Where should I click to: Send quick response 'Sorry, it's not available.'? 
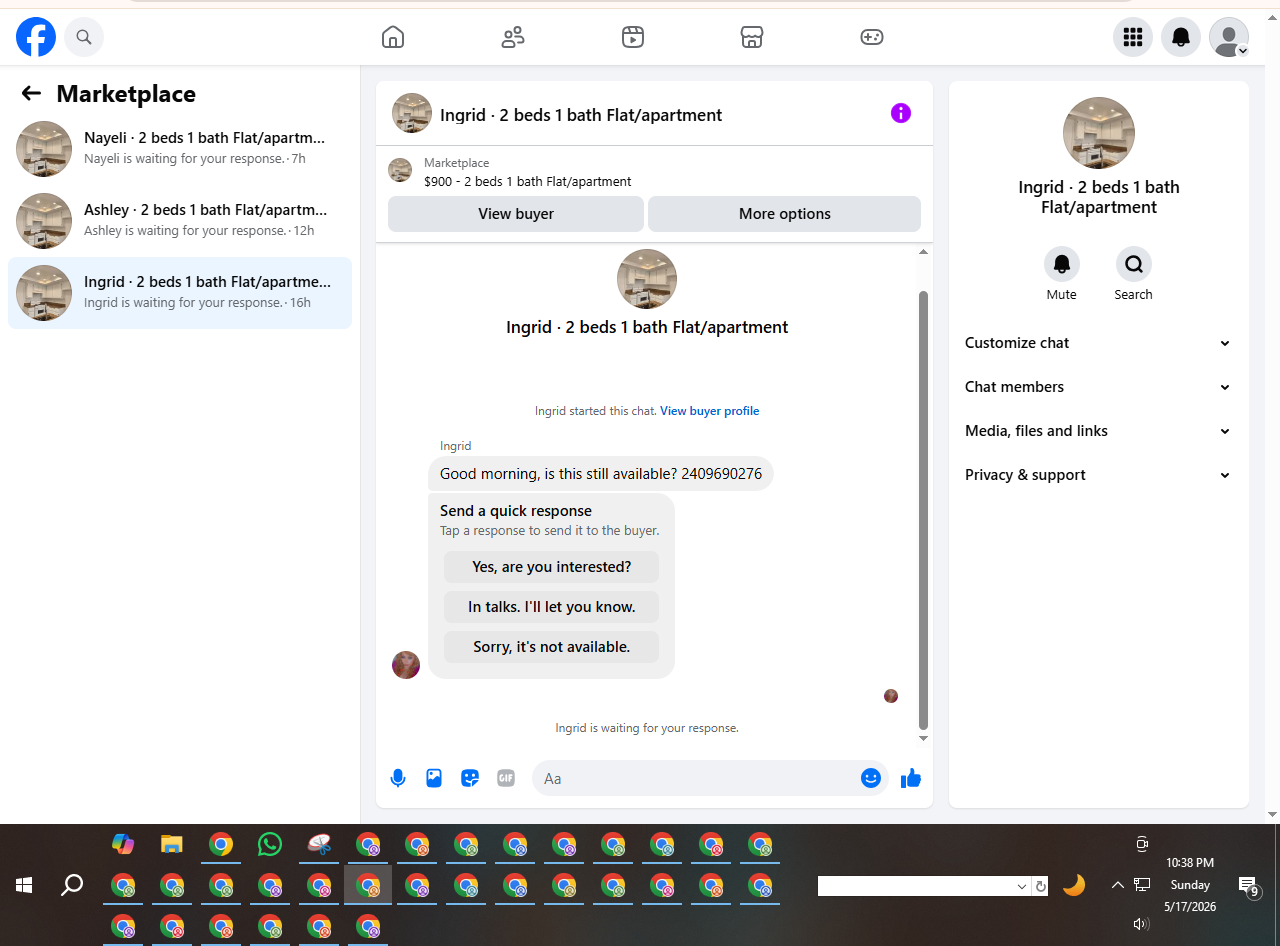click(552, 647)
